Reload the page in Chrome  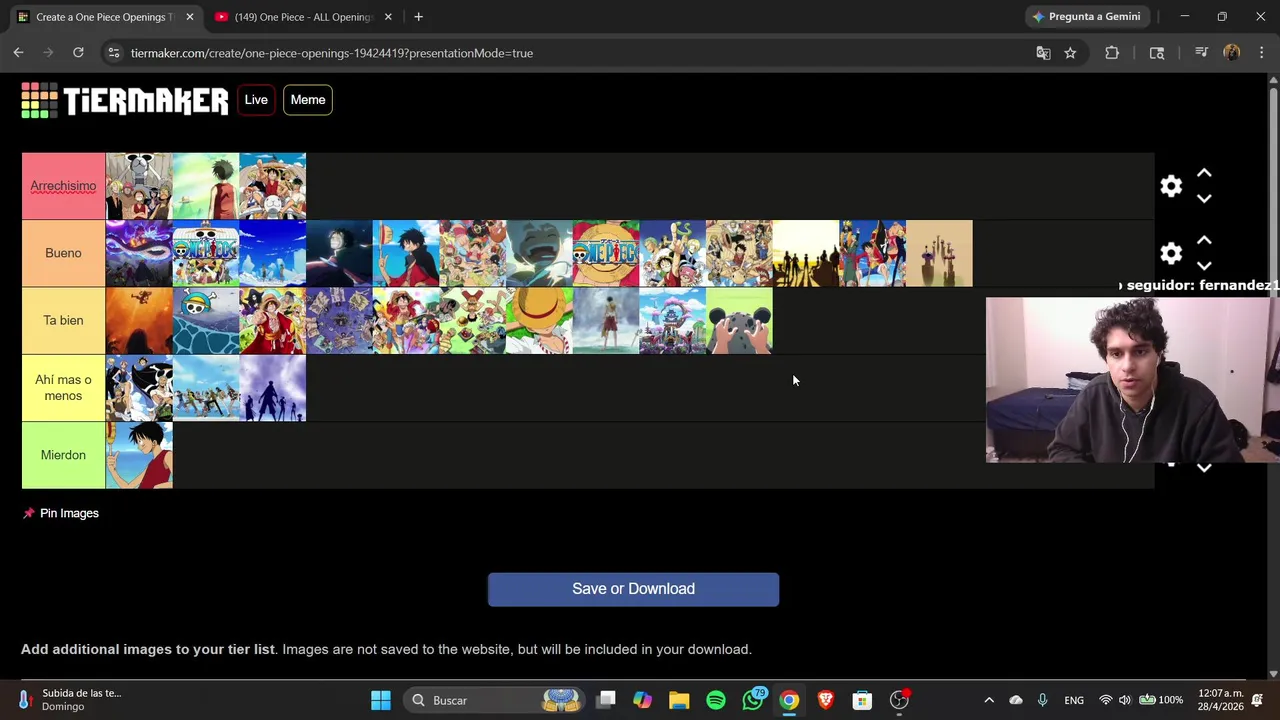point(78,53)
